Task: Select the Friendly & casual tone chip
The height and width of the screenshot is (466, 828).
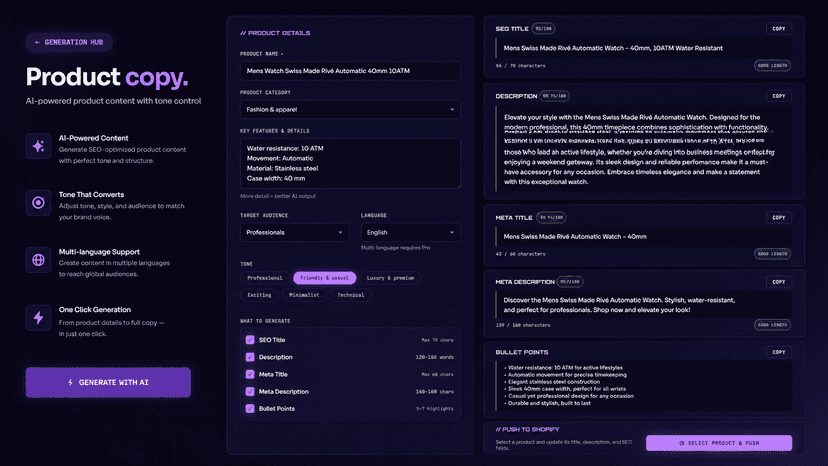Action: click(x=325, y=278)
